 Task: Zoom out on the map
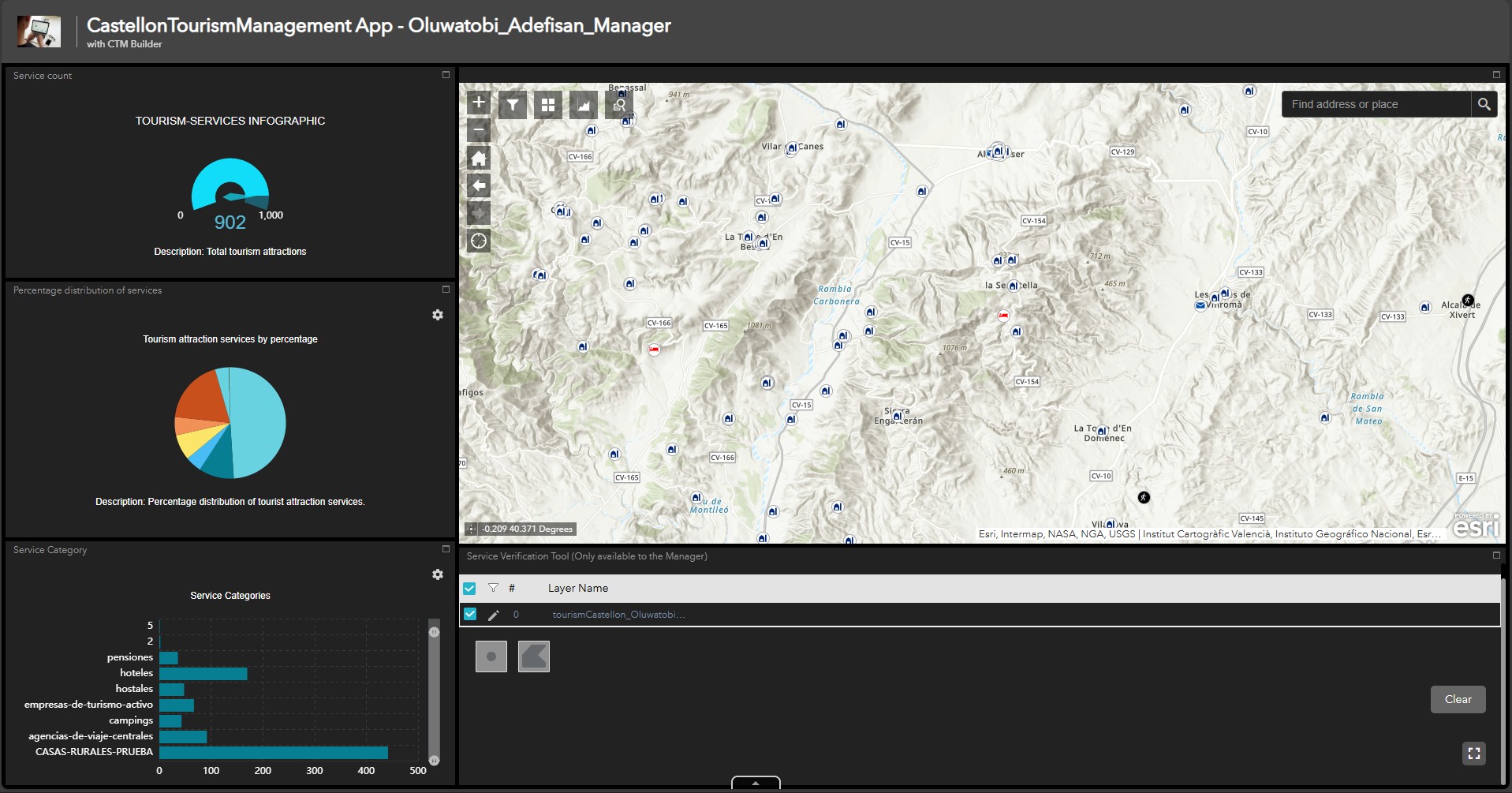(x=479, y=129)
